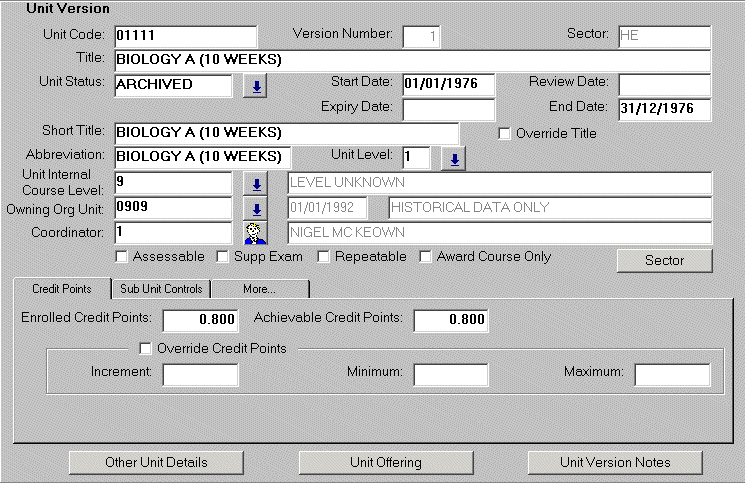Open the More... tab

pos(259,289)
